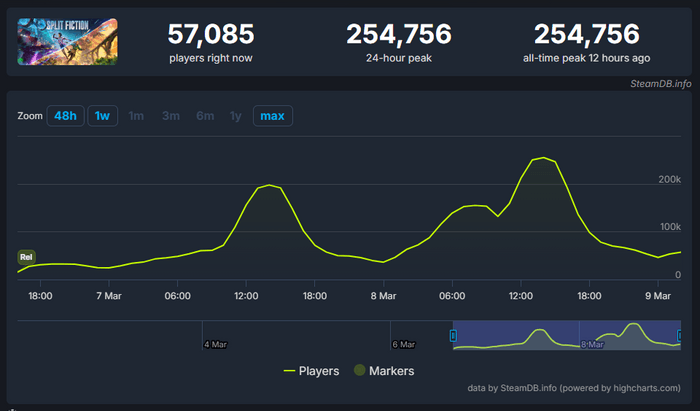
Task: Click the 200k y-axis label
Action: point(670,179)
